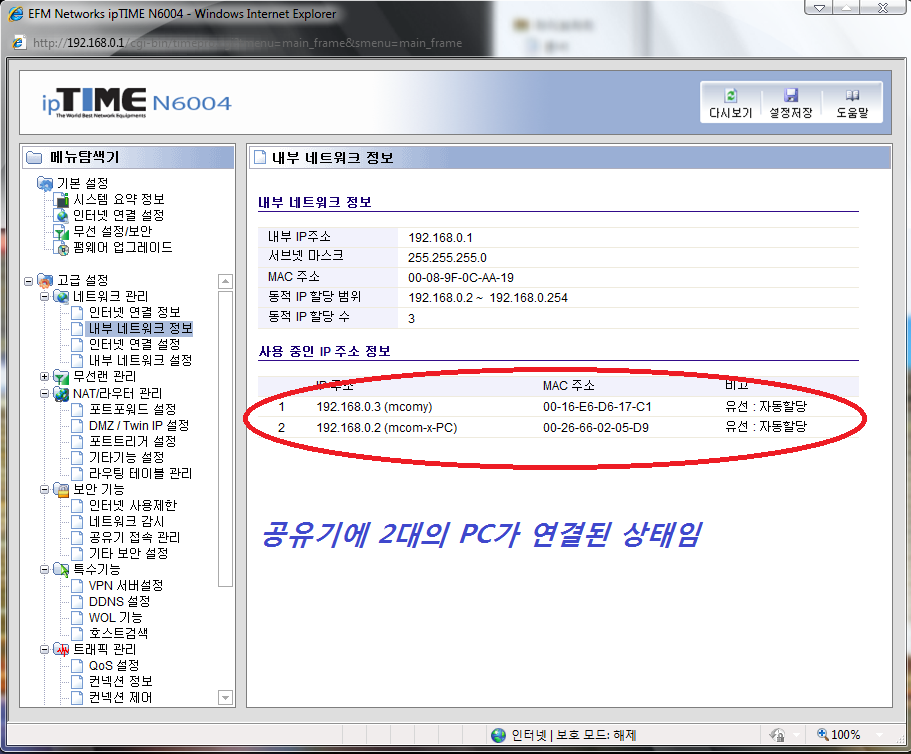
Task: Open 공유기 접속 관리 page
Action: coord(134,538)
